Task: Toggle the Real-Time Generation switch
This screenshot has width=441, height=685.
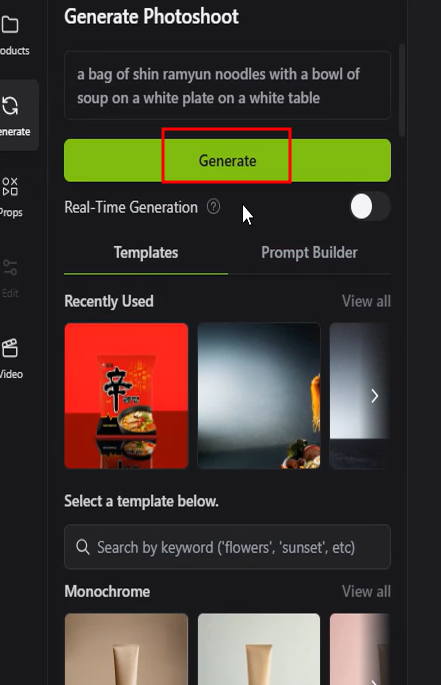Action: (x=370, y=207)
